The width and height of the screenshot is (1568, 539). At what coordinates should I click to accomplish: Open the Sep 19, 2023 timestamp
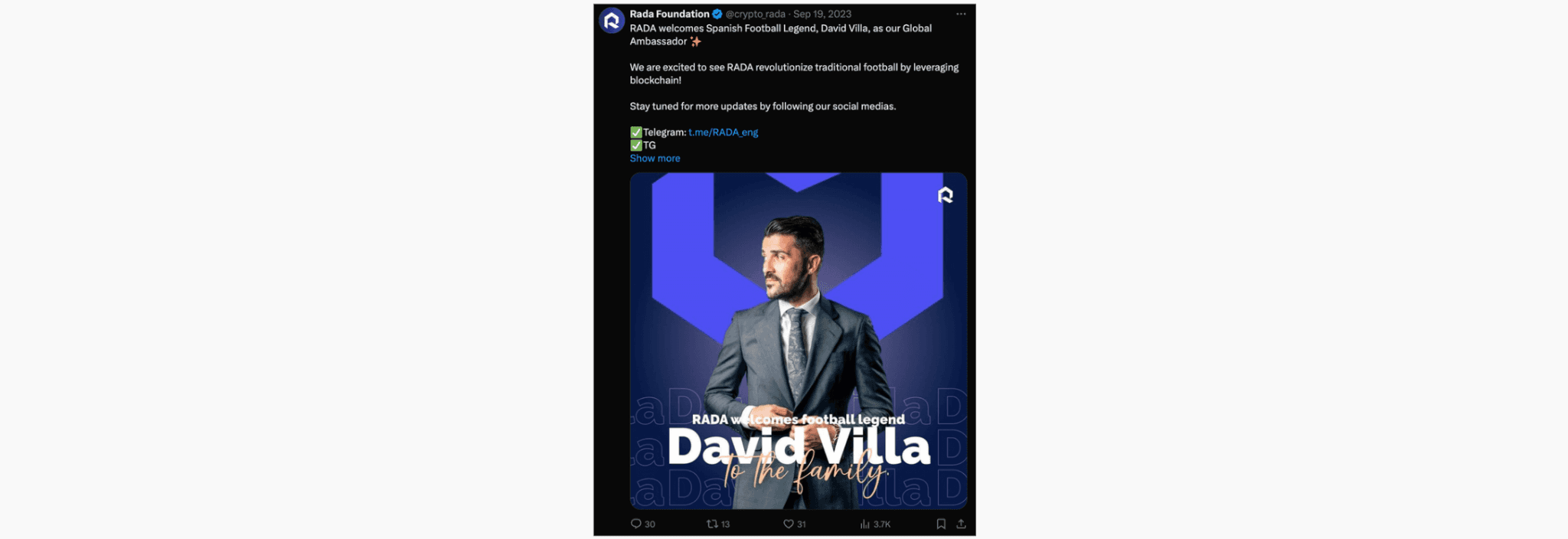pyautogui.click(x=822, y=14)
